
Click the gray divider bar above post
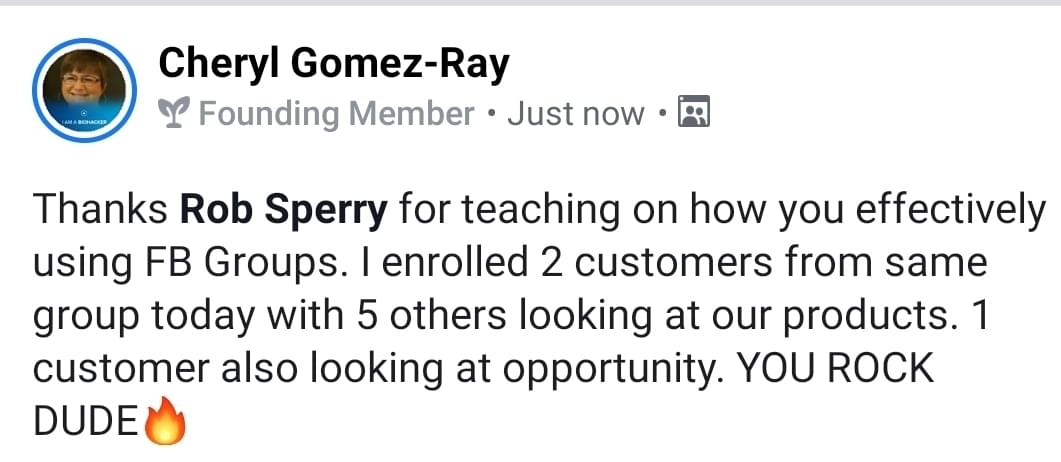(x=530, y=3)
